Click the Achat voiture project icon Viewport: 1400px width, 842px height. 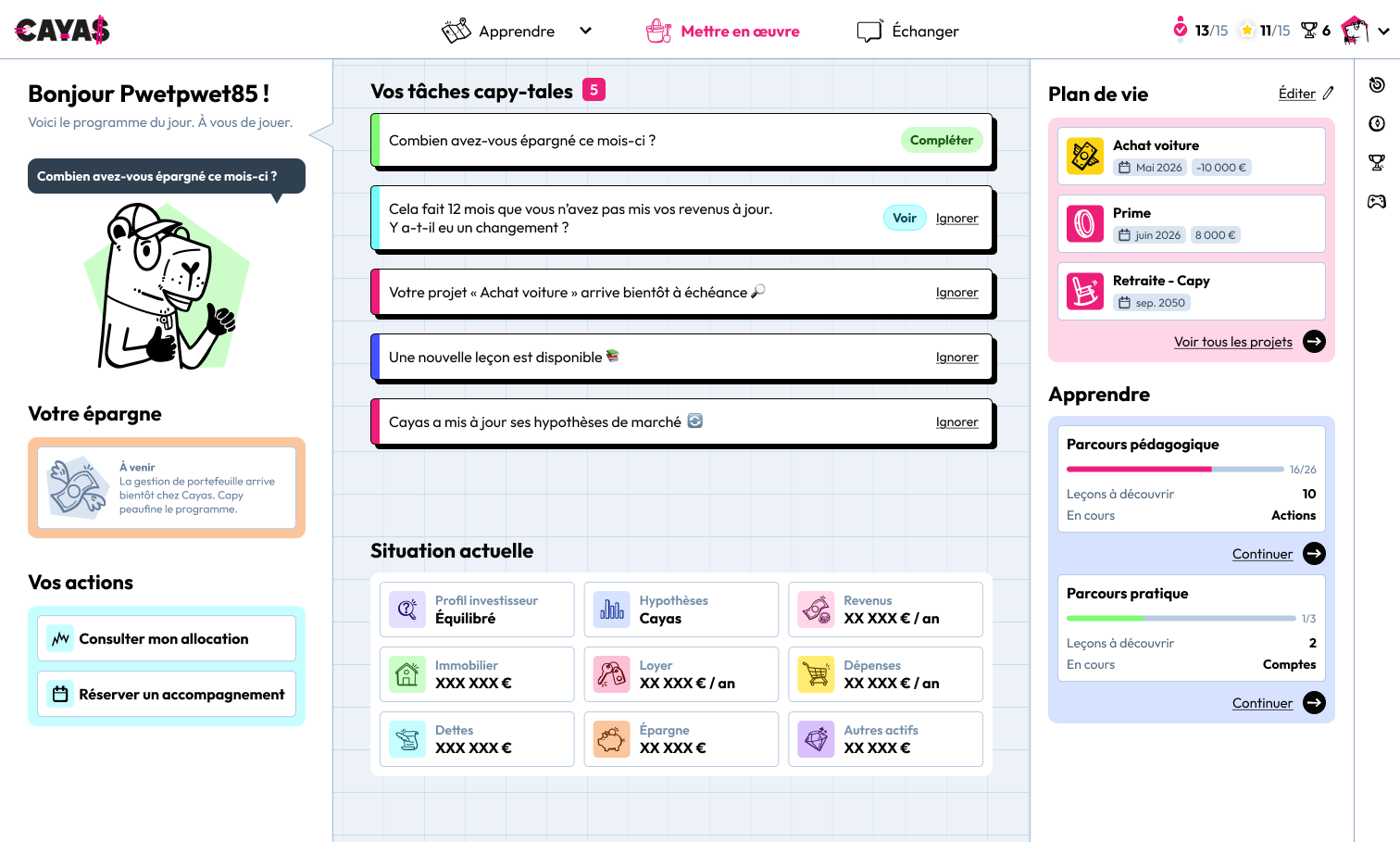[x=1084, y=157]
